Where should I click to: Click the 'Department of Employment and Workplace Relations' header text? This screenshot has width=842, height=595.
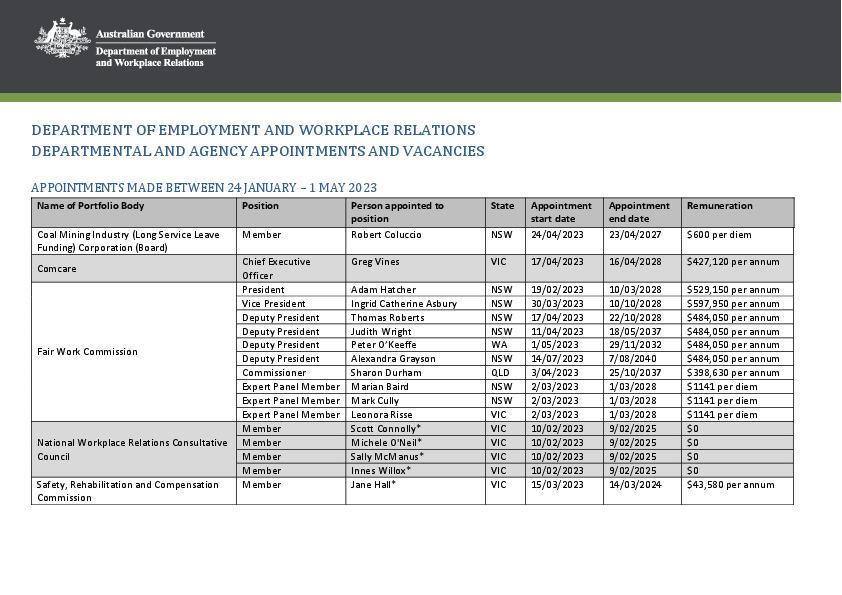click(156, 57)
